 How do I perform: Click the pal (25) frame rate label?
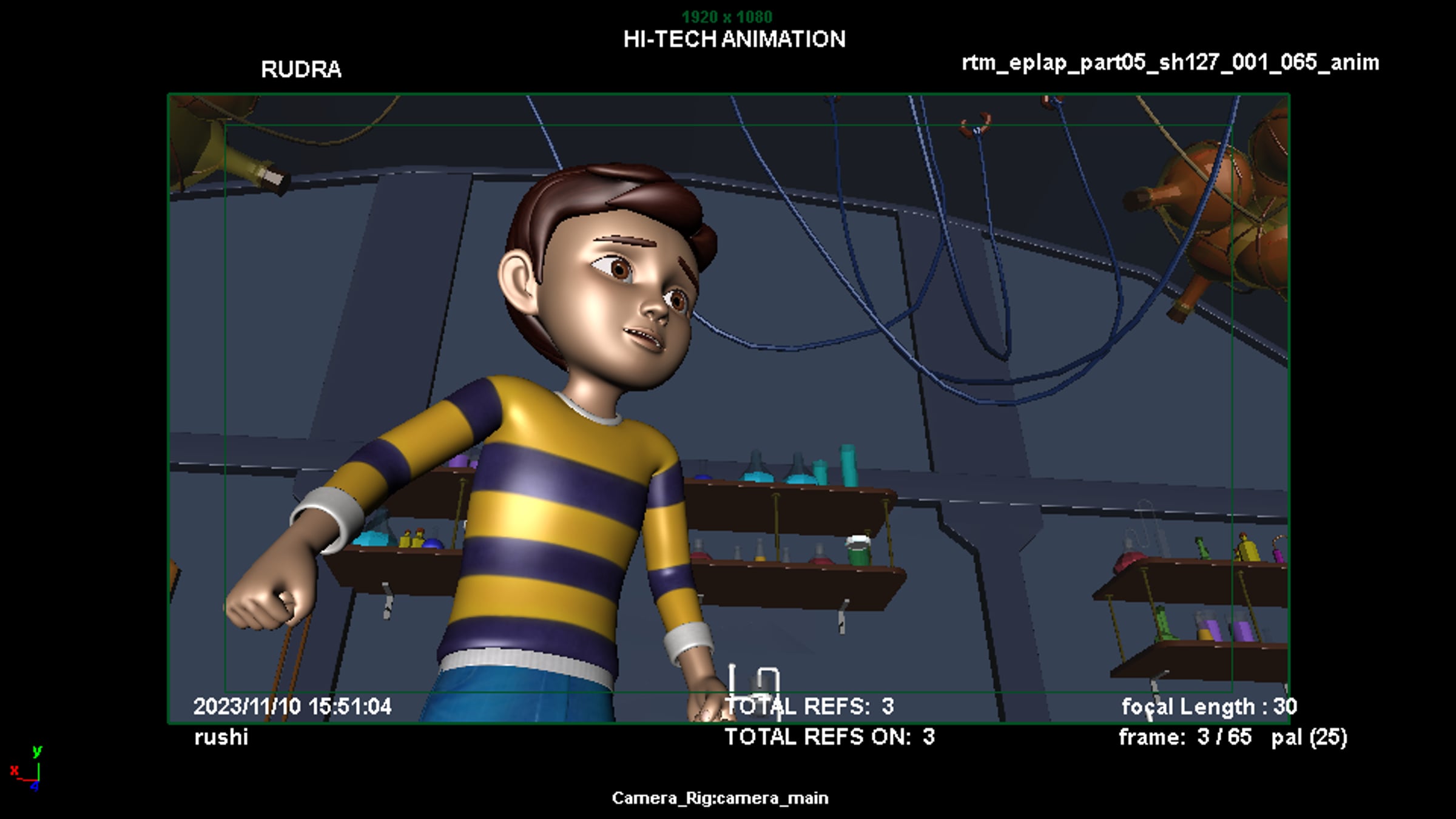[1309, 737]
